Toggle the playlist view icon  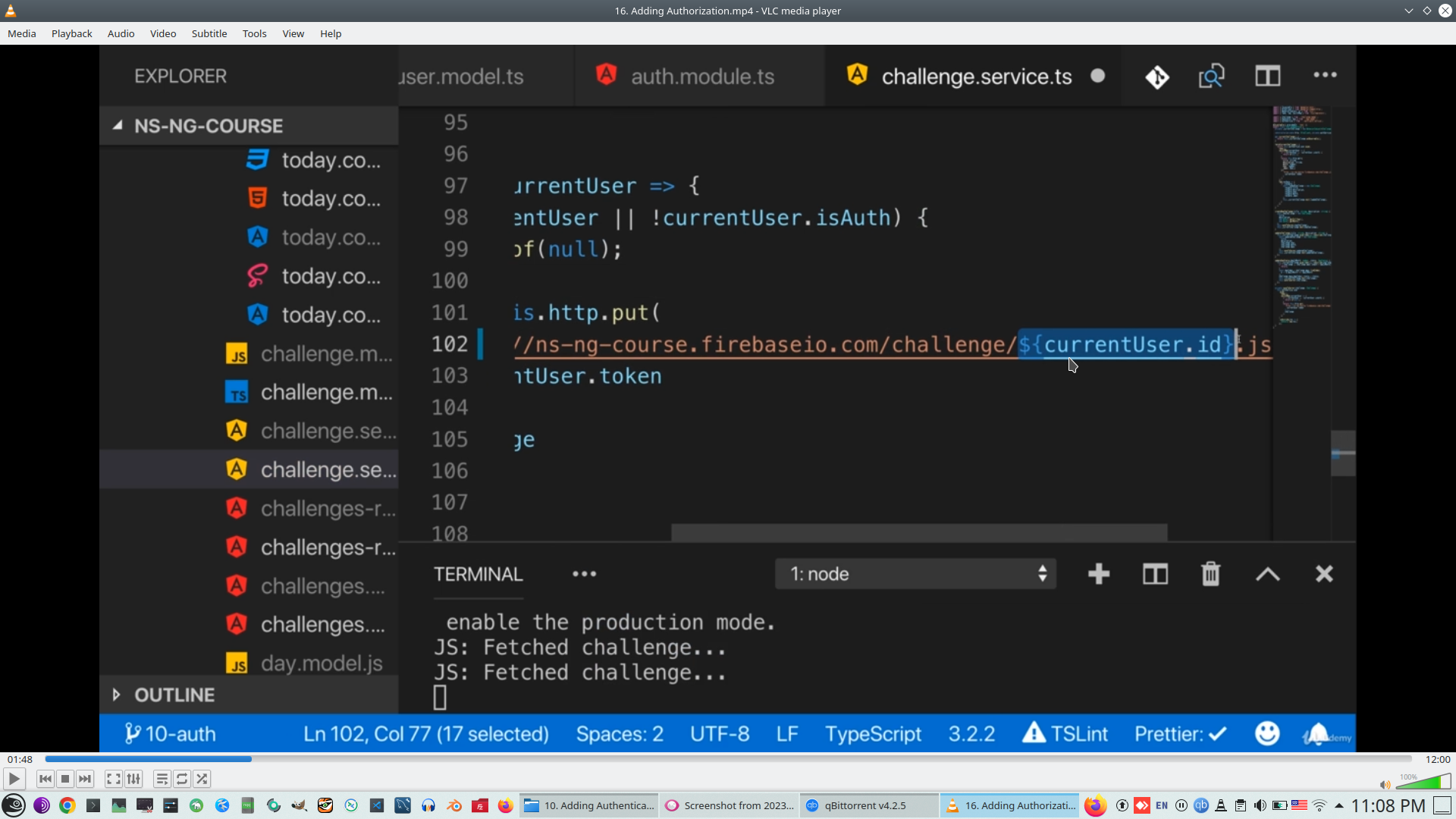pos(162,779)
